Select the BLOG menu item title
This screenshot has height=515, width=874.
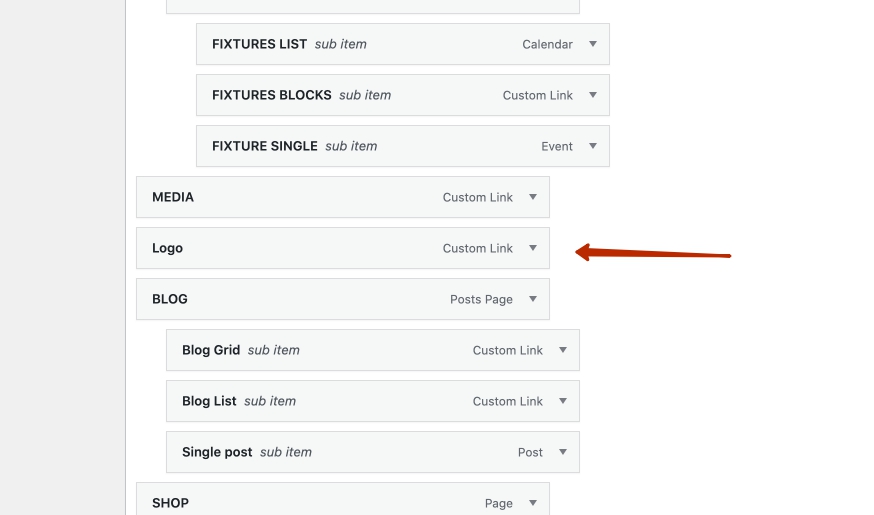coord(170,299)
